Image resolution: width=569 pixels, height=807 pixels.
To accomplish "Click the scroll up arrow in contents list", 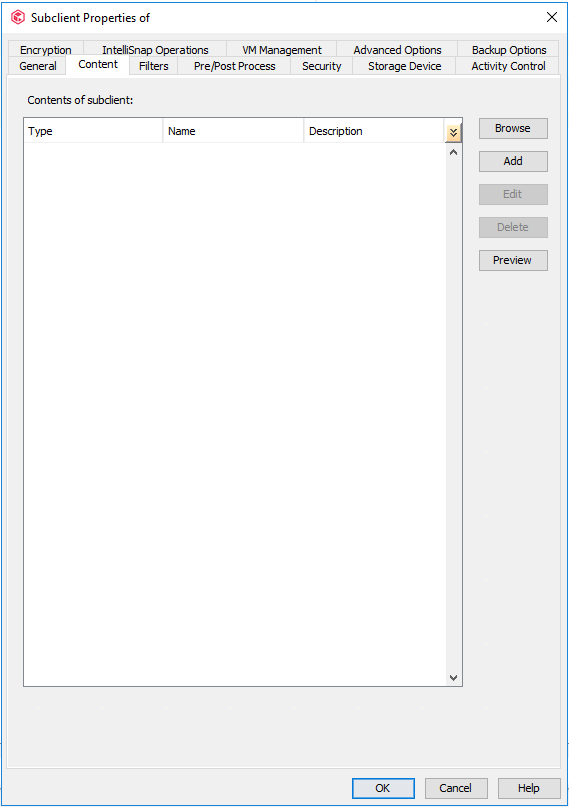I will pos(453,152).
